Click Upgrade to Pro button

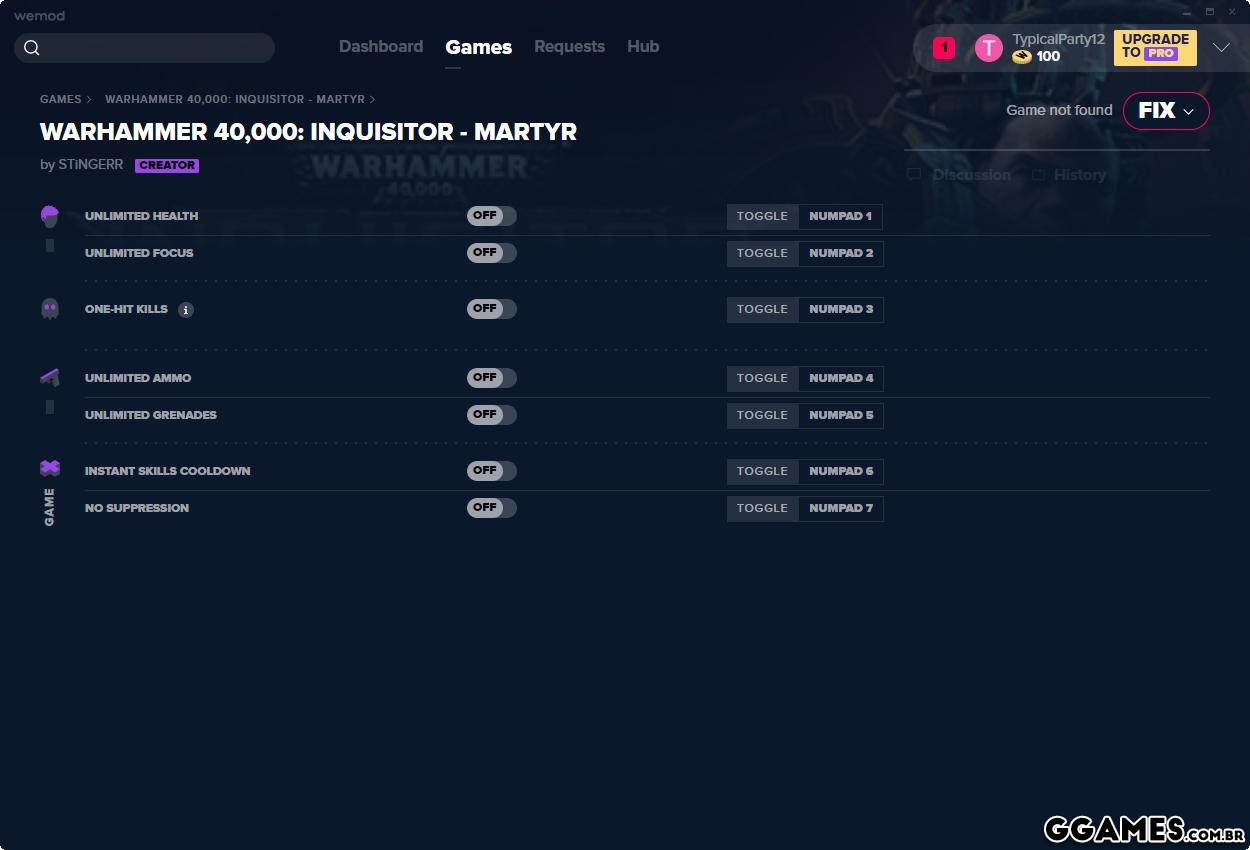tap(1155, 47)
